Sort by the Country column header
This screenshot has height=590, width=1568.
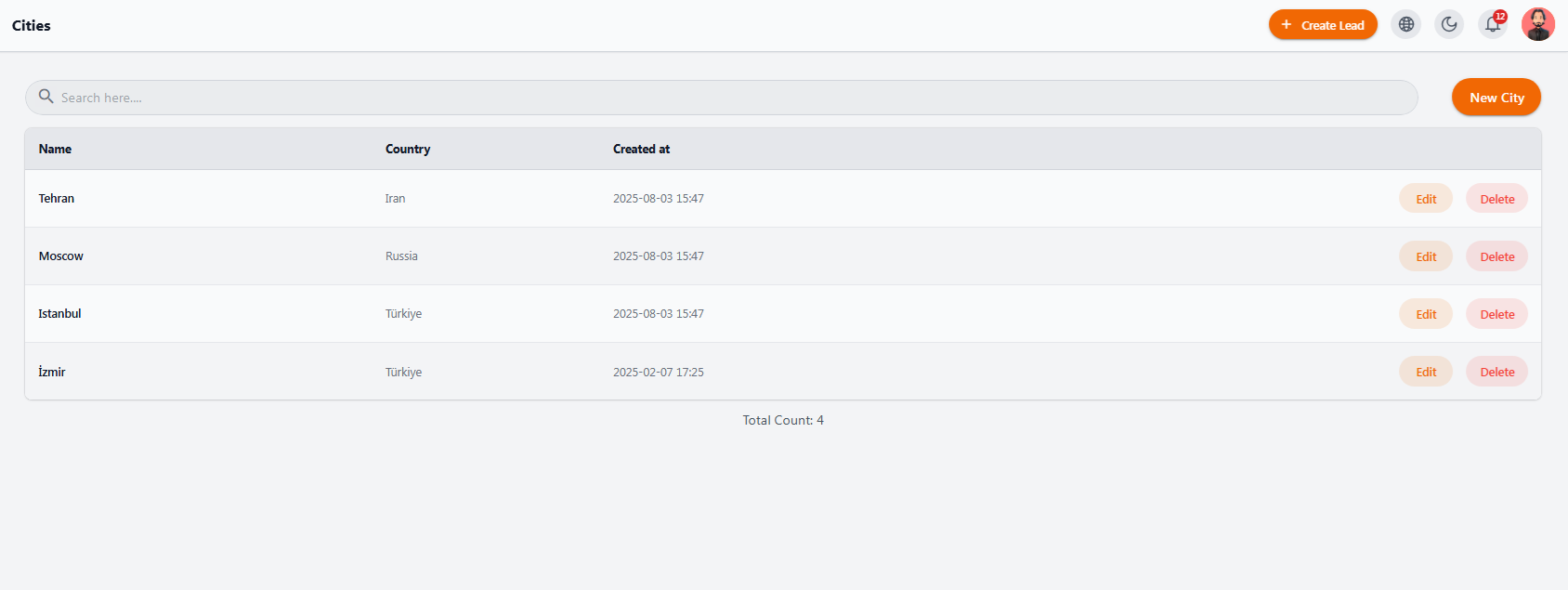coord(408,149)
